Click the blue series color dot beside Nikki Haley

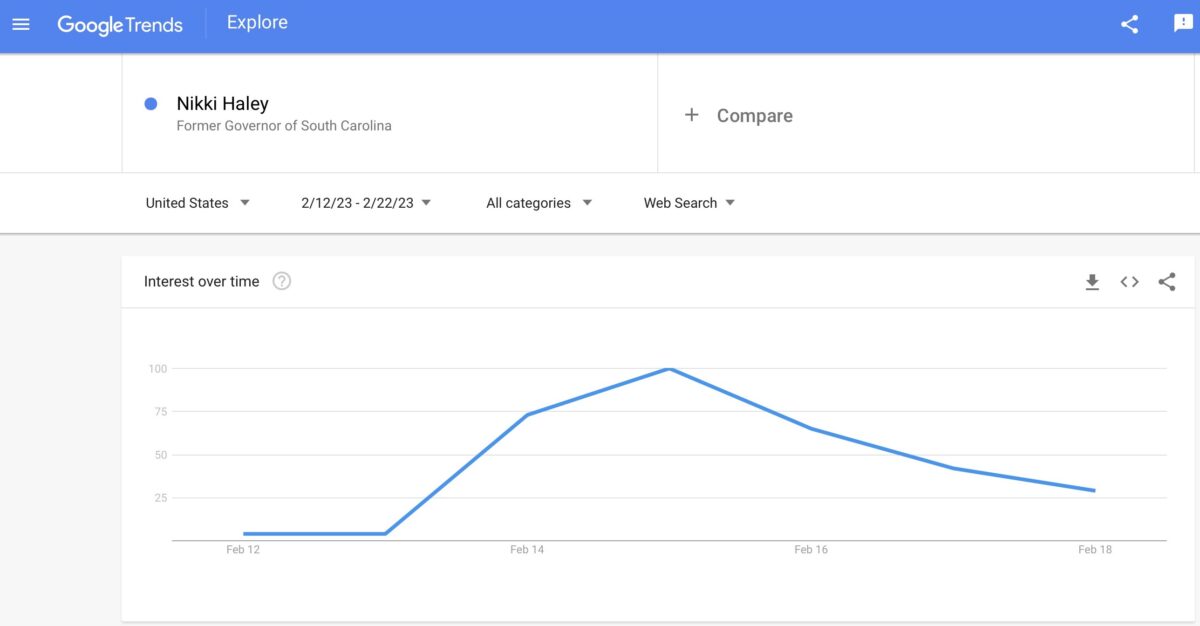click(150, 104)
